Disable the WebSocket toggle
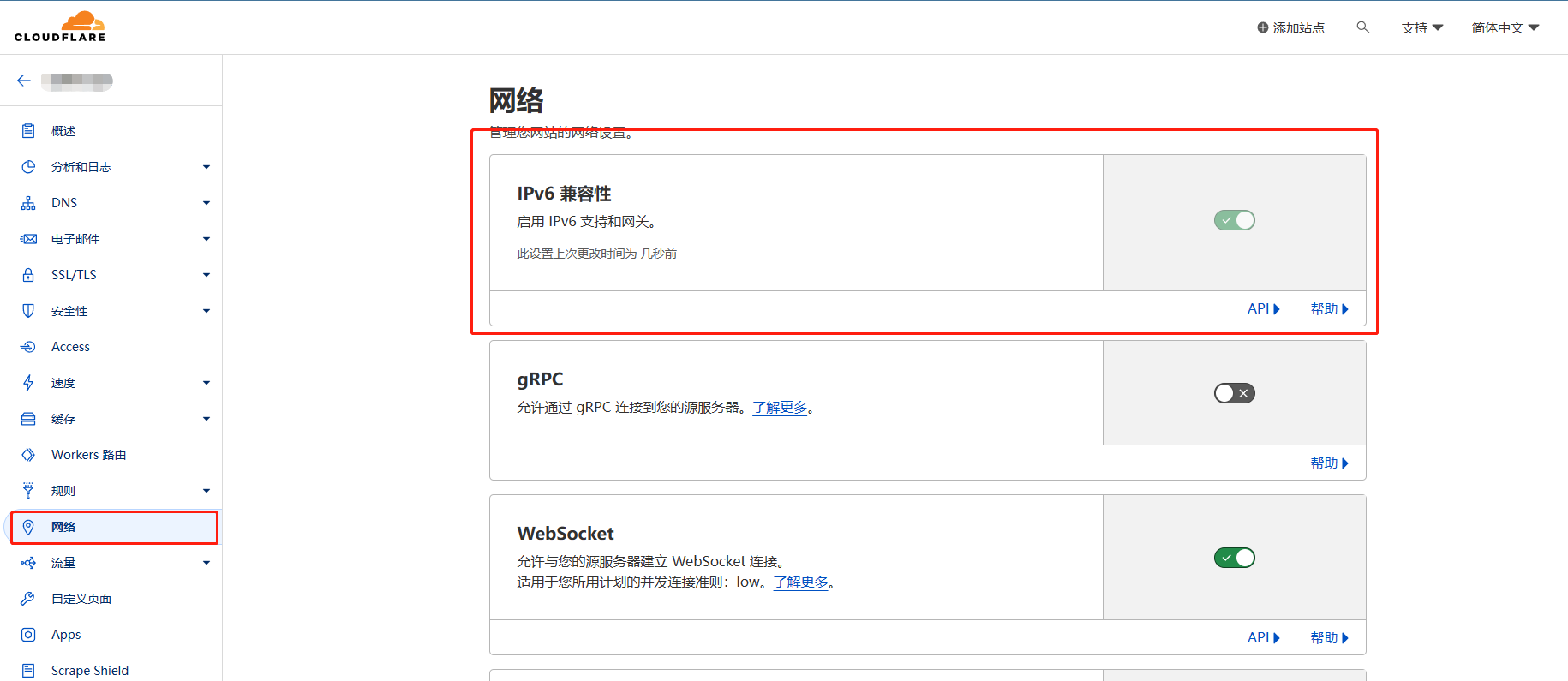Viewport: 1568px width, 681px height. pyautogui.click(x=1234, y=558)
